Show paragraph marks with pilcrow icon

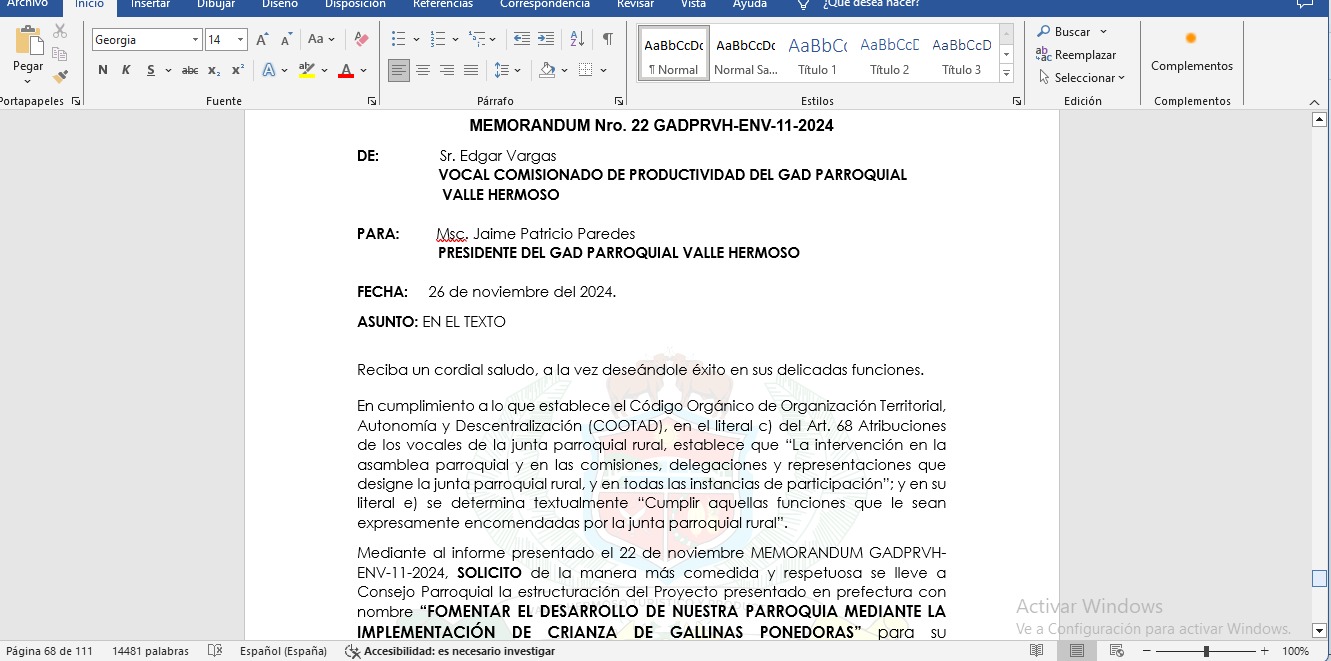[607, 39]
